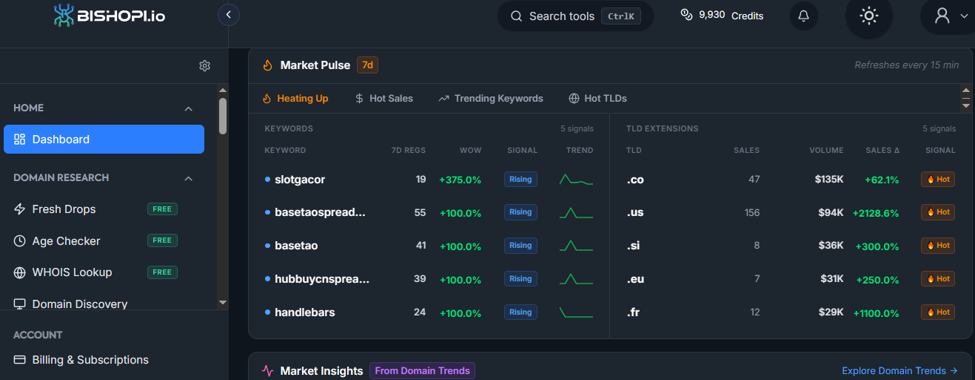
Task: Click the Hot Sales dollar icon
Action: [359, 98]
